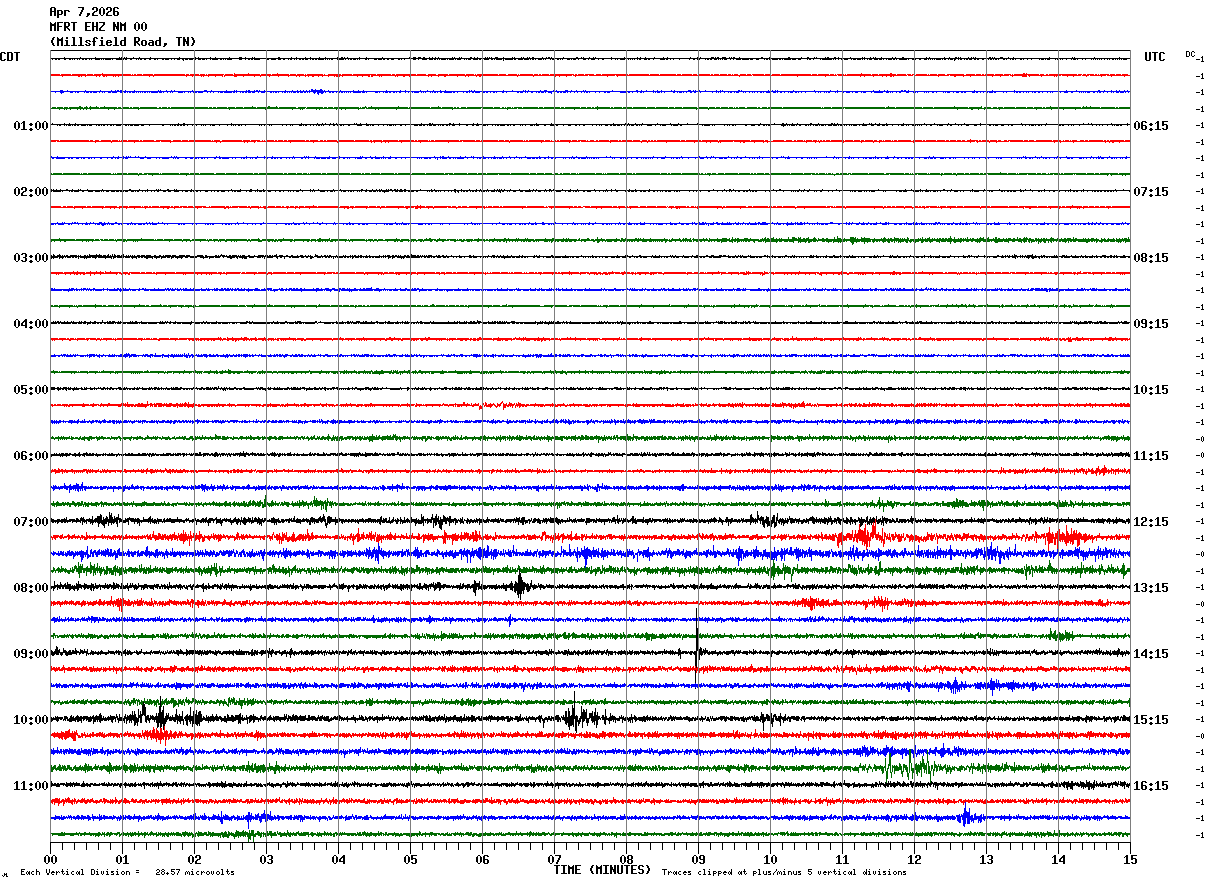Click the "05:00" CDT time label

click(x=31, y=390)
